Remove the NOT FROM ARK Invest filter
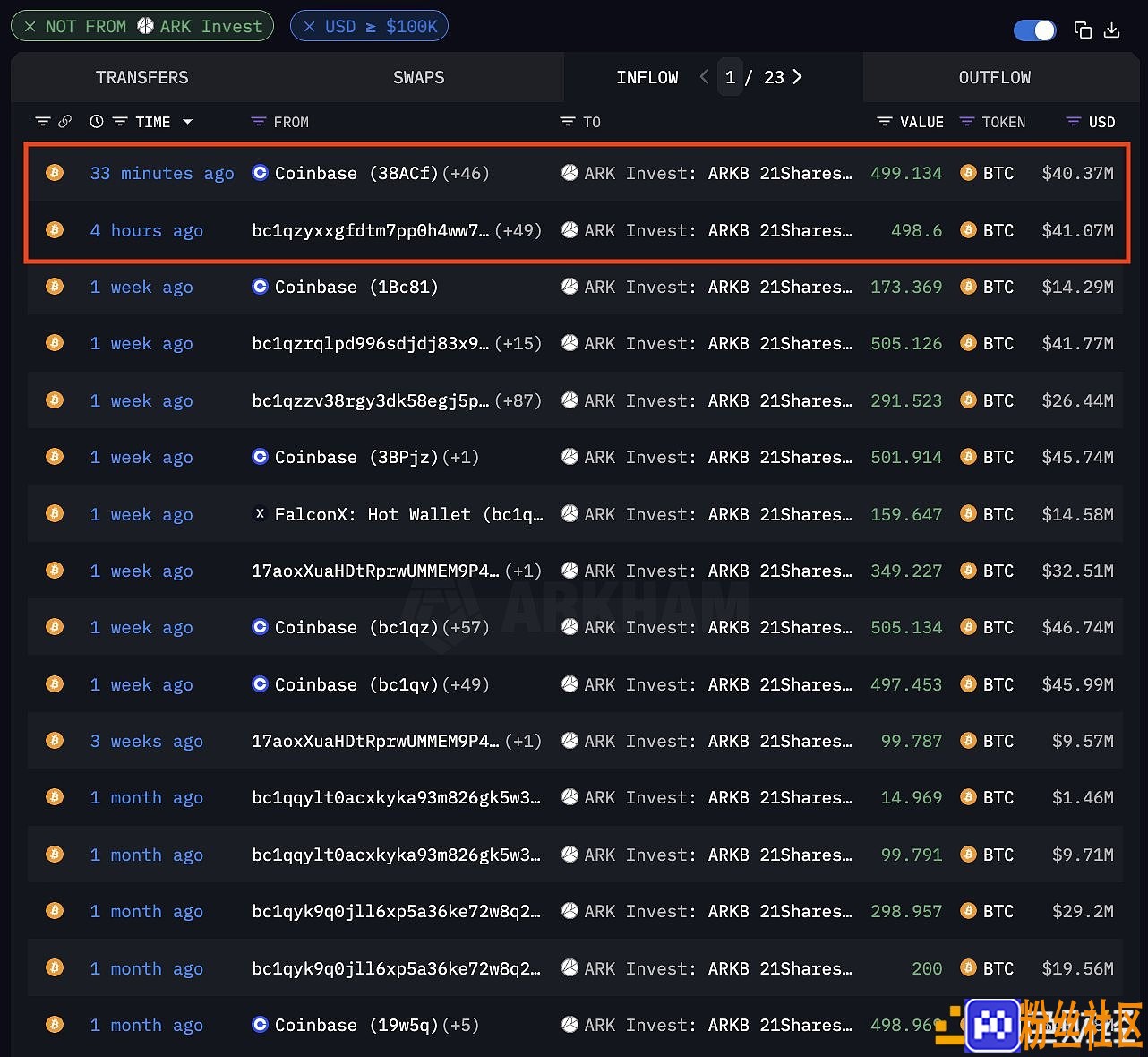This screenshot has width=1148, height=1057. tap(30, 27)
